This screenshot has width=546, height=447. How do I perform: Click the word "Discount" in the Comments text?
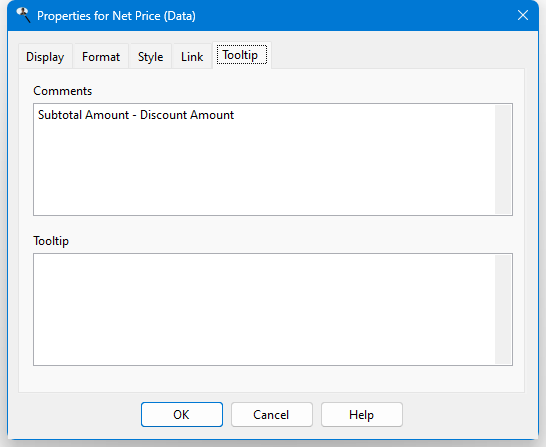[x=163, y=115]
